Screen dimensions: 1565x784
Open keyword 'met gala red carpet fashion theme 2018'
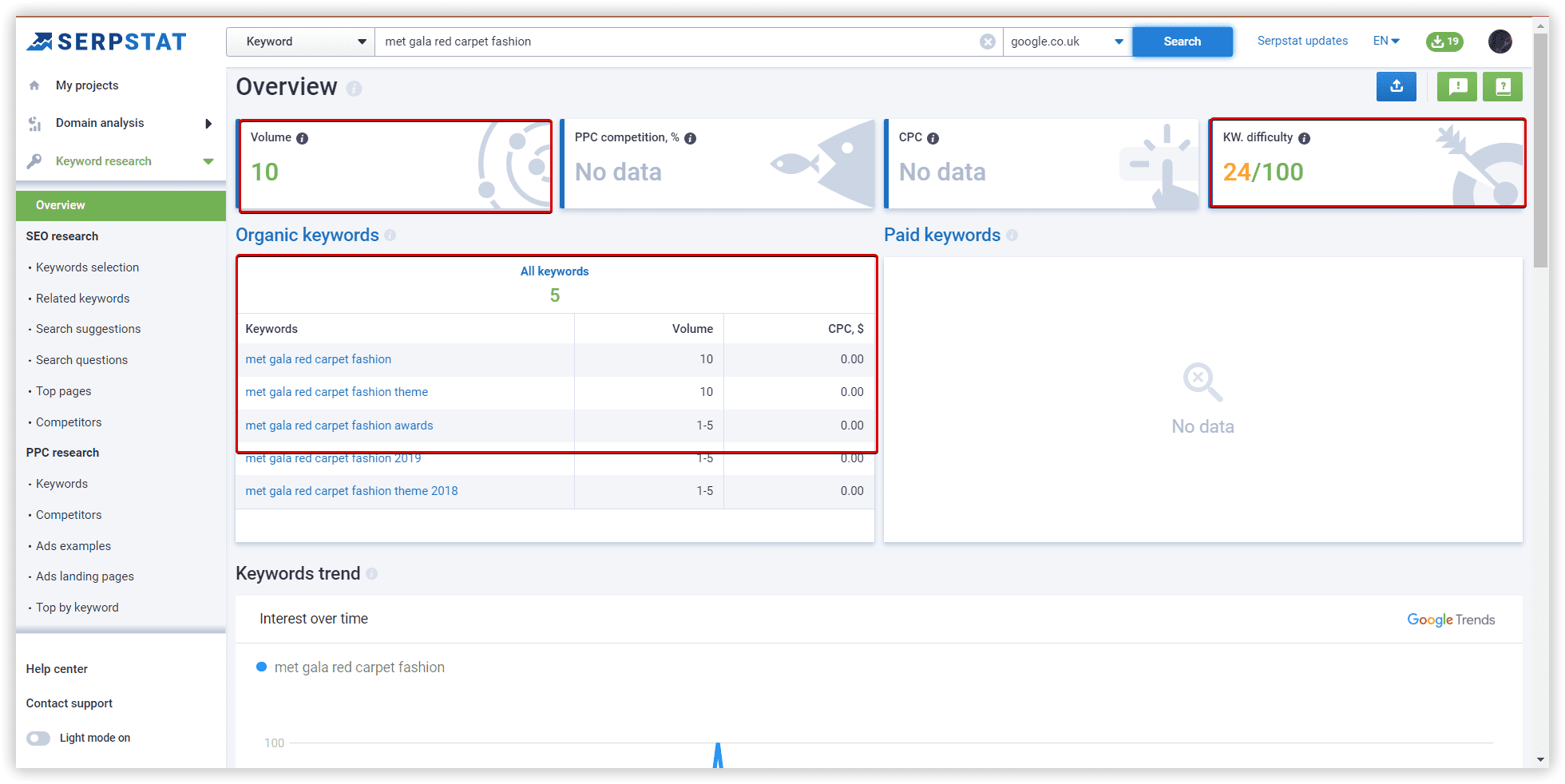[x=351, y=491]
